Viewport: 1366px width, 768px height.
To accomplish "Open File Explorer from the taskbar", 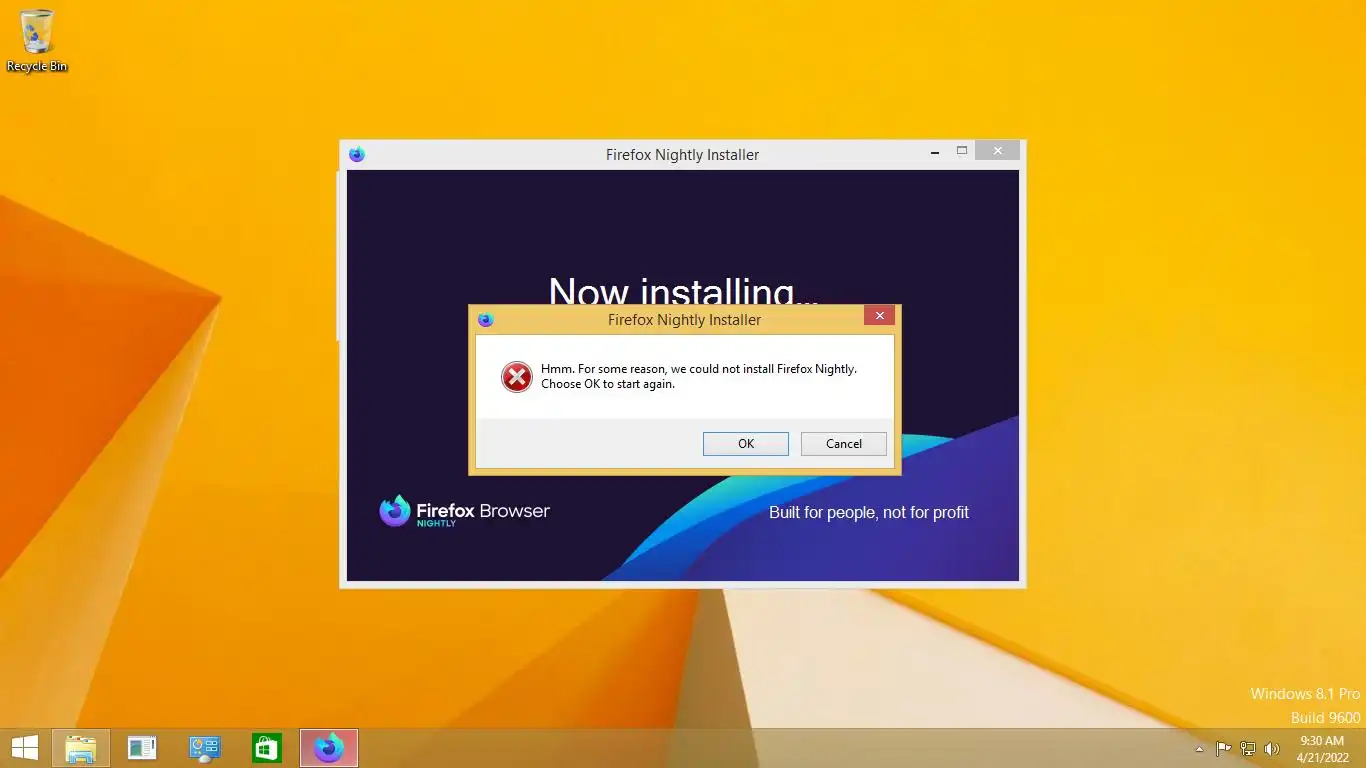I will click(x=81, y=748).
